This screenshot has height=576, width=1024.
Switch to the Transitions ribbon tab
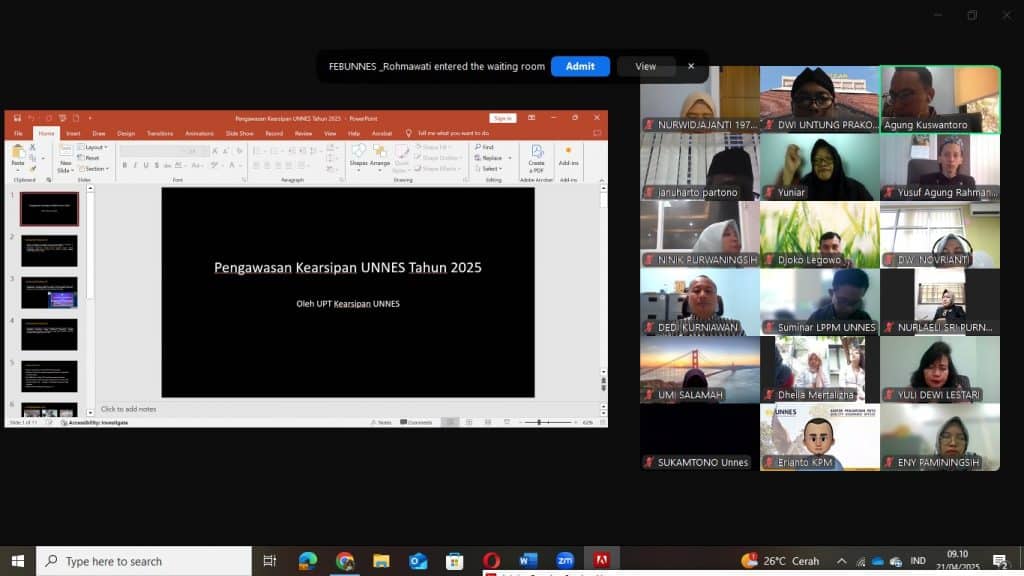click(160, 133)
